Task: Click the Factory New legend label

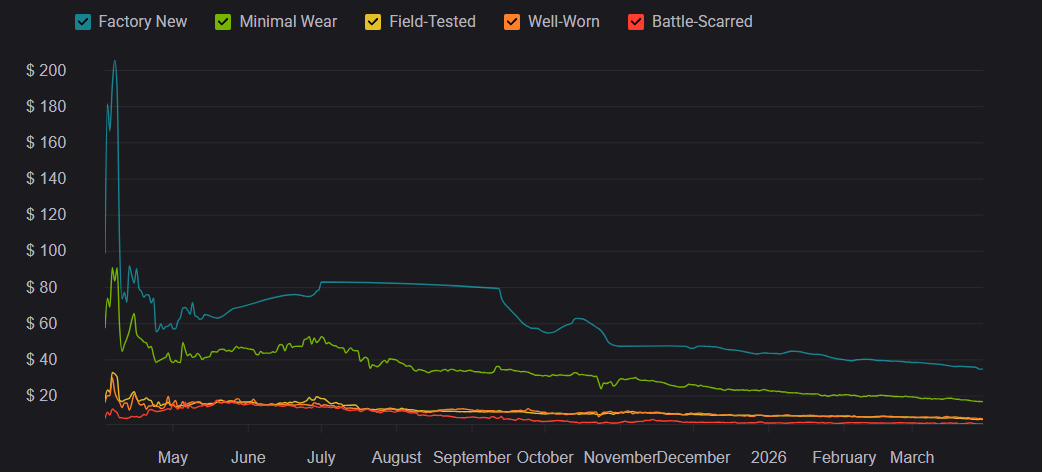Action: pos(142,21)
